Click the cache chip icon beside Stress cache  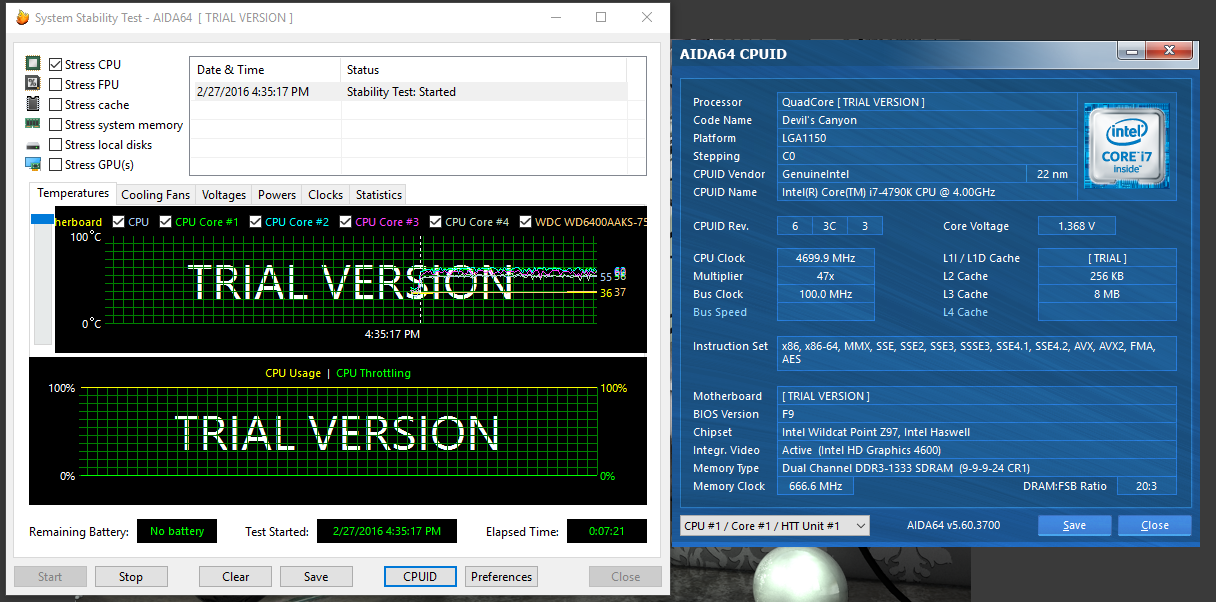point(33,104)
